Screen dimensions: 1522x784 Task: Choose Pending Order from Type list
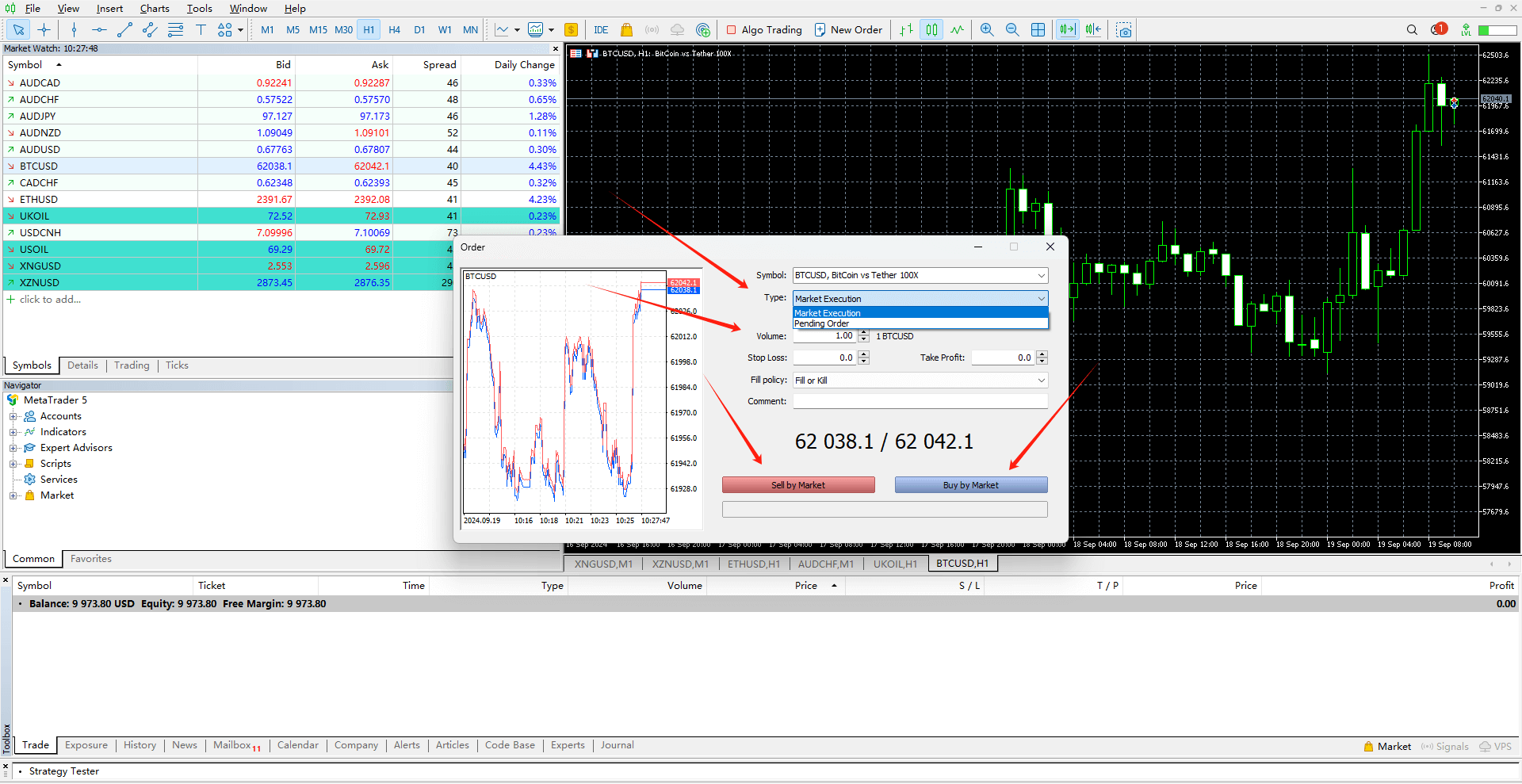point(920,323)
